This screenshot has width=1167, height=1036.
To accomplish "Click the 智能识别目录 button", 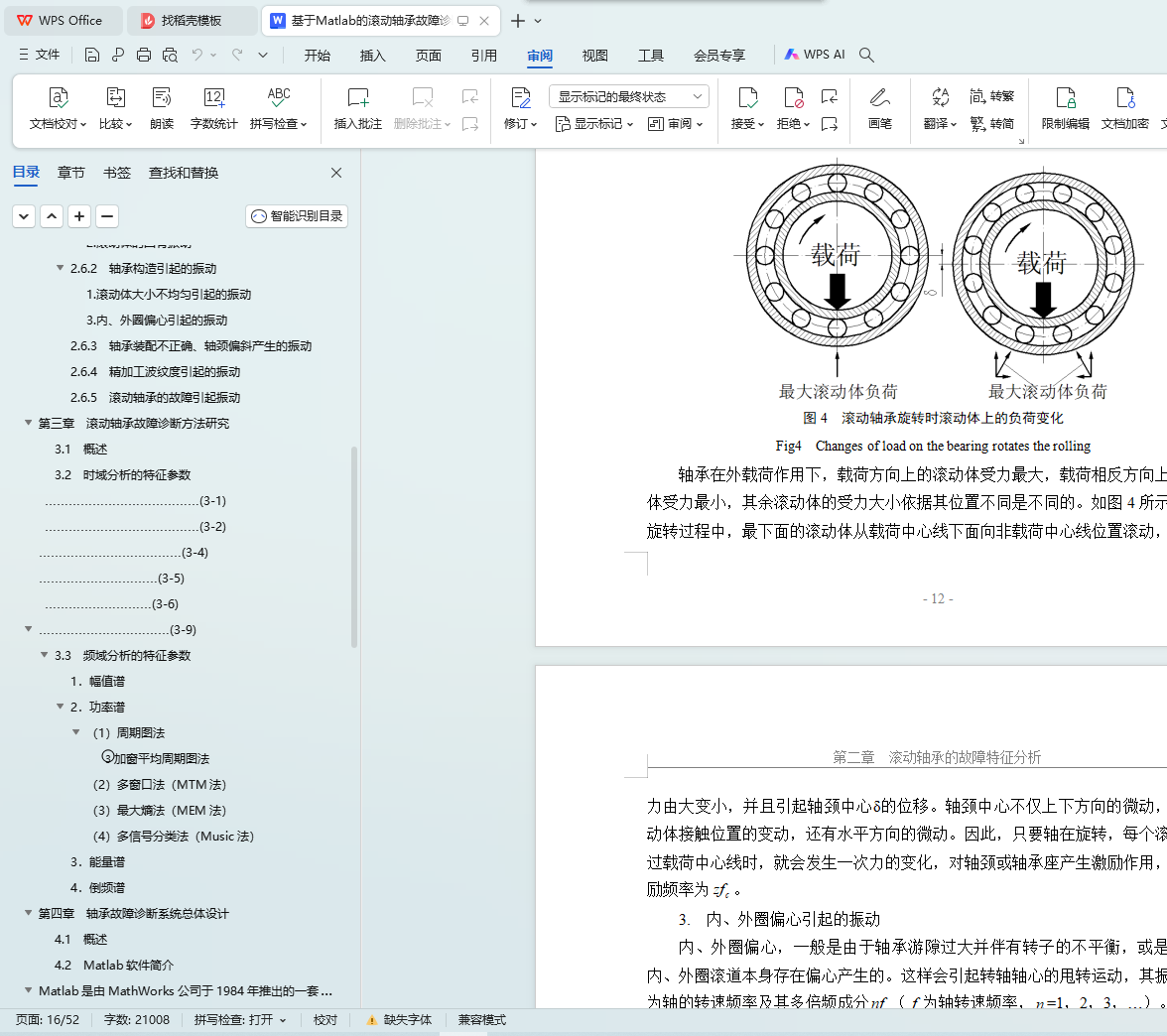I will [x=297, y=216].
